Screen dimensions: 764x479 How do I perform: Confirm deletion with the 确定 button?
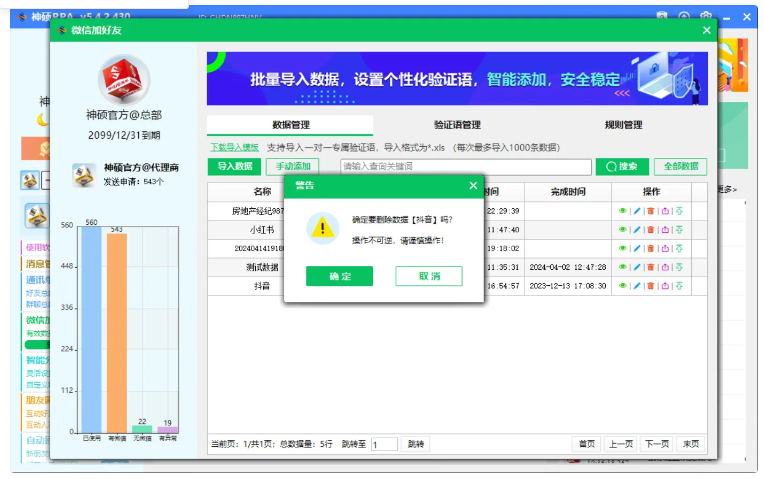point(340,276)
